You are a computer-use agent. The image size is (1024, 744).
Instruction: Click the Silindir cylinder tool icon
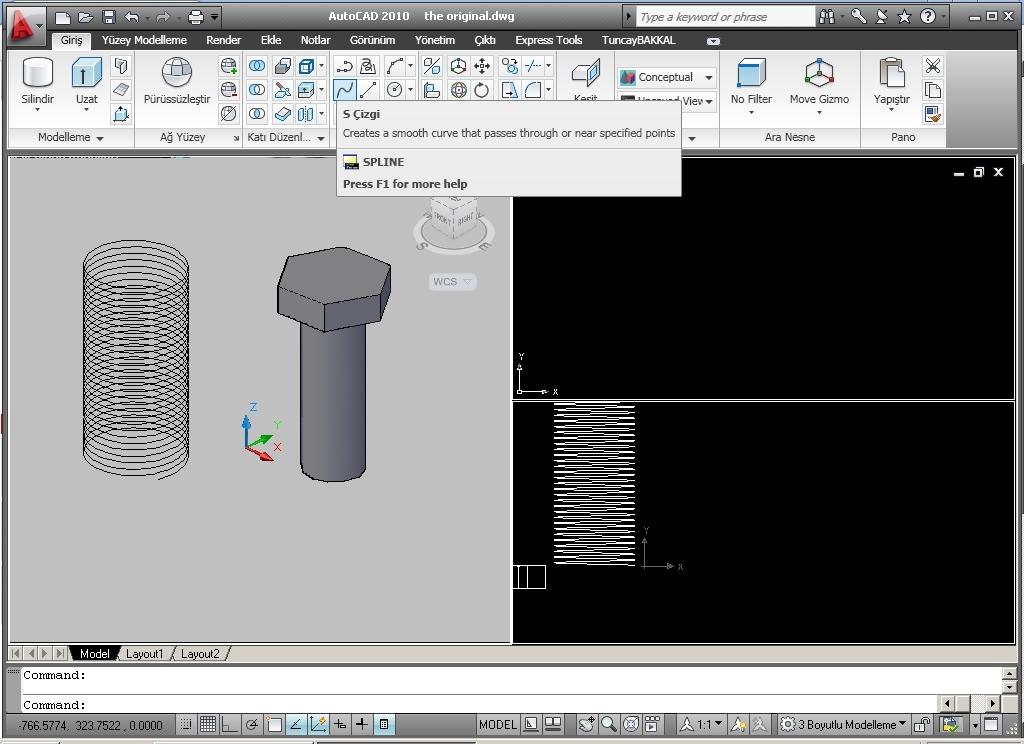(x=37, y=72)
